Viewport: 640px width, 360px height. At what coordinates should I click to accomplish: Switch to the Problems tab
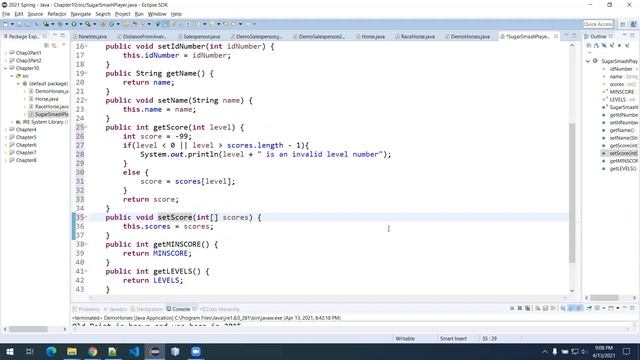(x=86, y=309)
